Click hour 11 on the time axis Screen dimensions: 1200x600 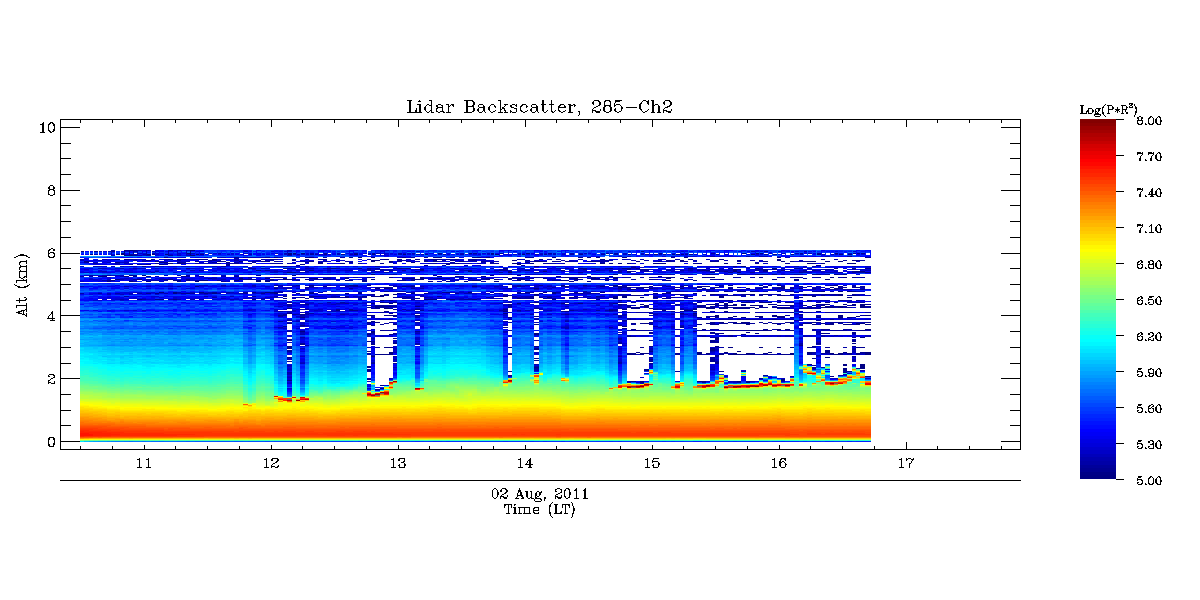pyautogui.click(x=144, y=463)
